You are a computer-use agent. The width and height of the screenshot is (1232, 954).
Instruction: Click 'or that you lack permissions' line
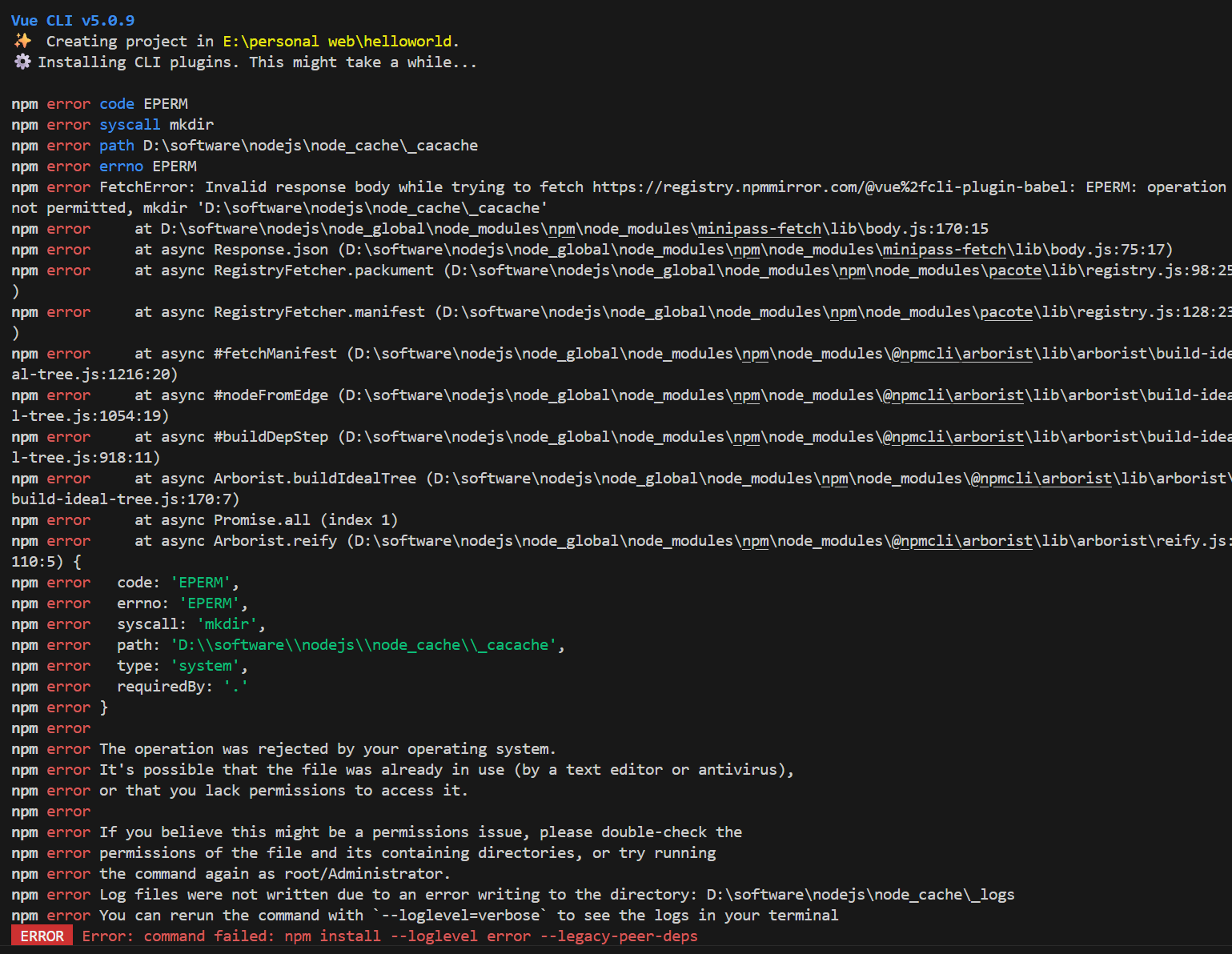[x=239, y=790]
